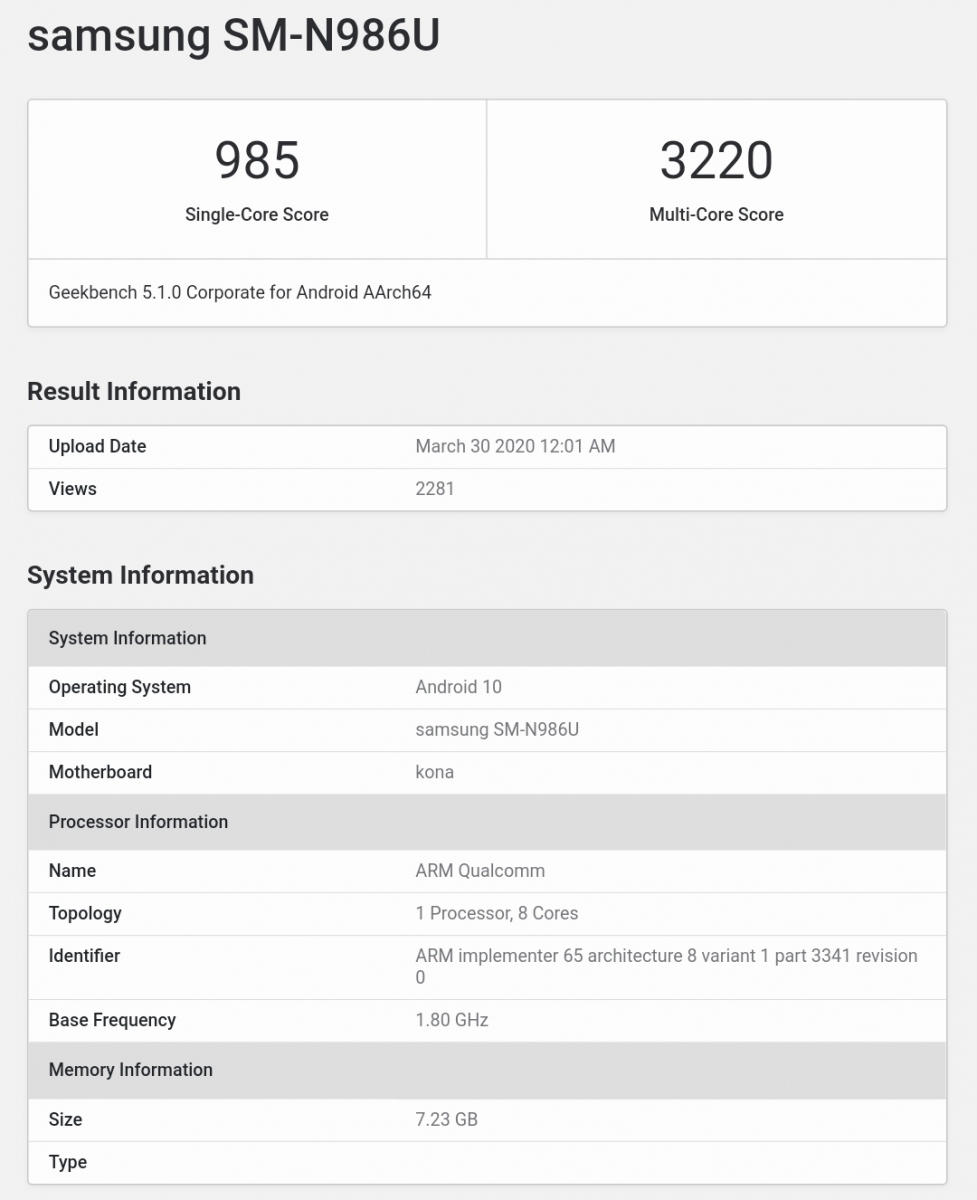
Task: Select the upload date March 30 2020 value
Action: (515, 446)
